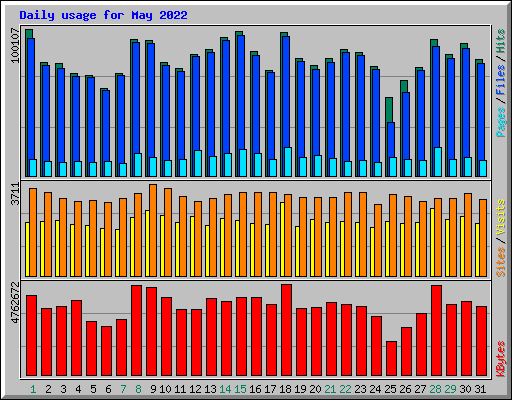Select the 'Sites' legend label
The height and width of the screenshot is (400, 512).
(501, 262)
